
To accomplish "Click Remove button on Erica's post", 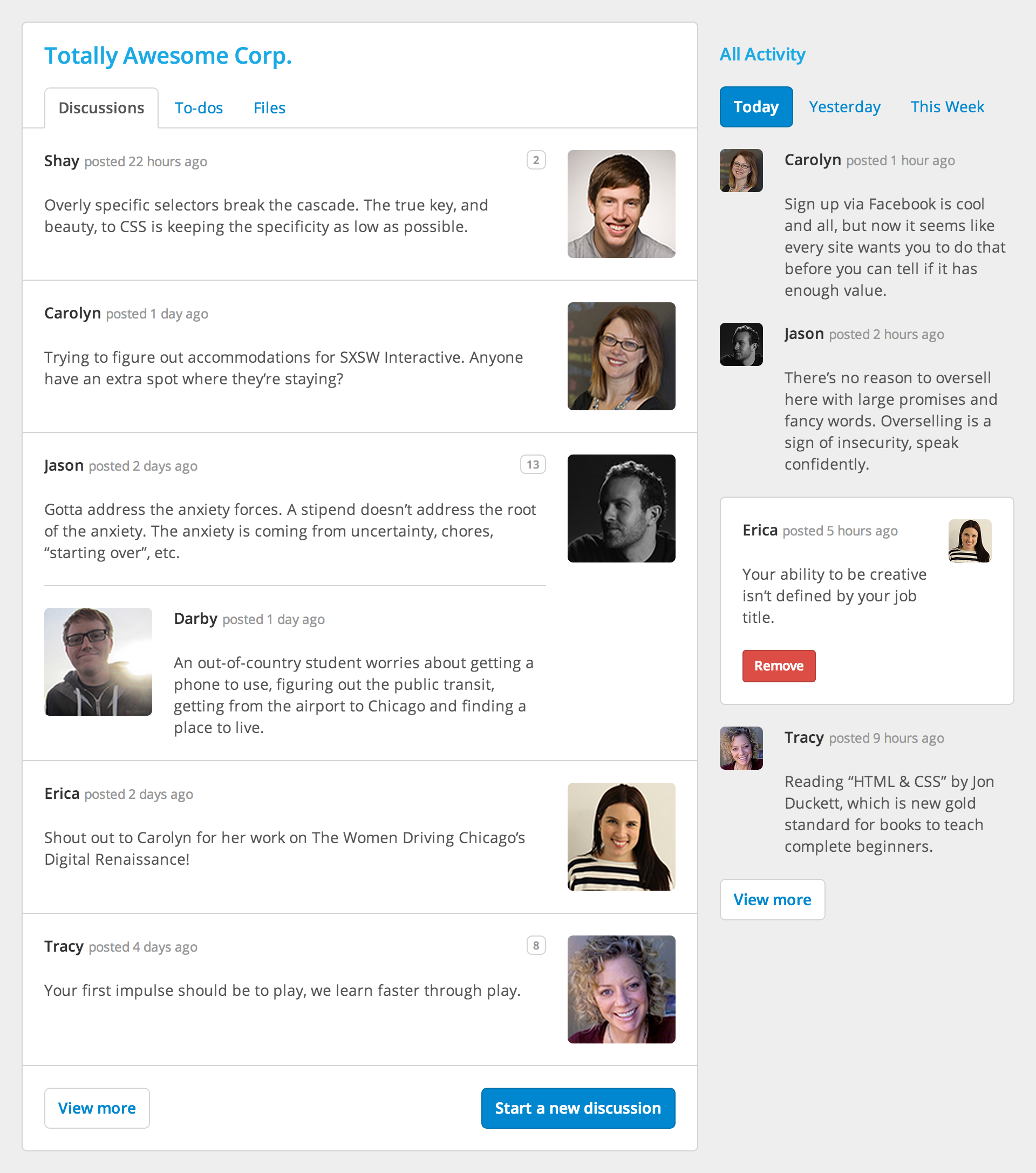I will pos(778,665).
